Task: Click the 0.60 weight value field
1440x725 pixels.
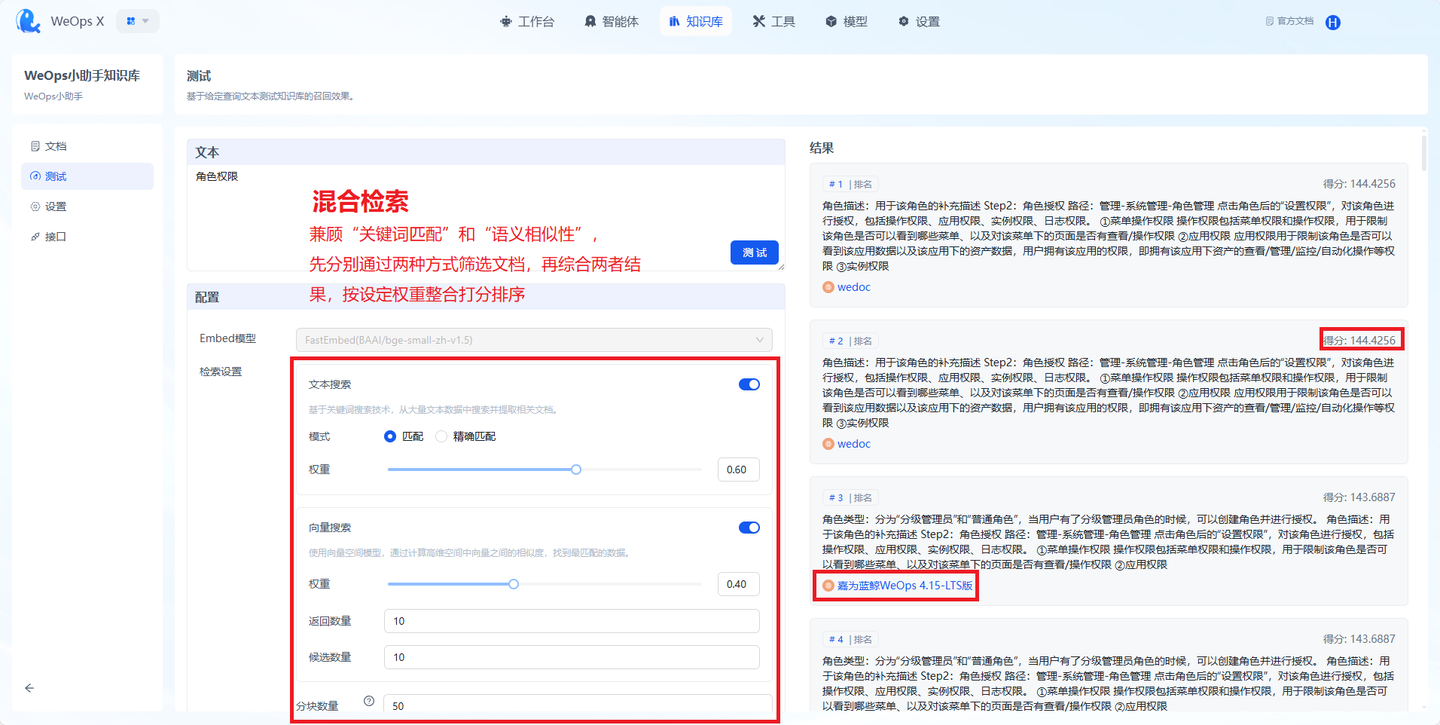Action: click(738, 469)
